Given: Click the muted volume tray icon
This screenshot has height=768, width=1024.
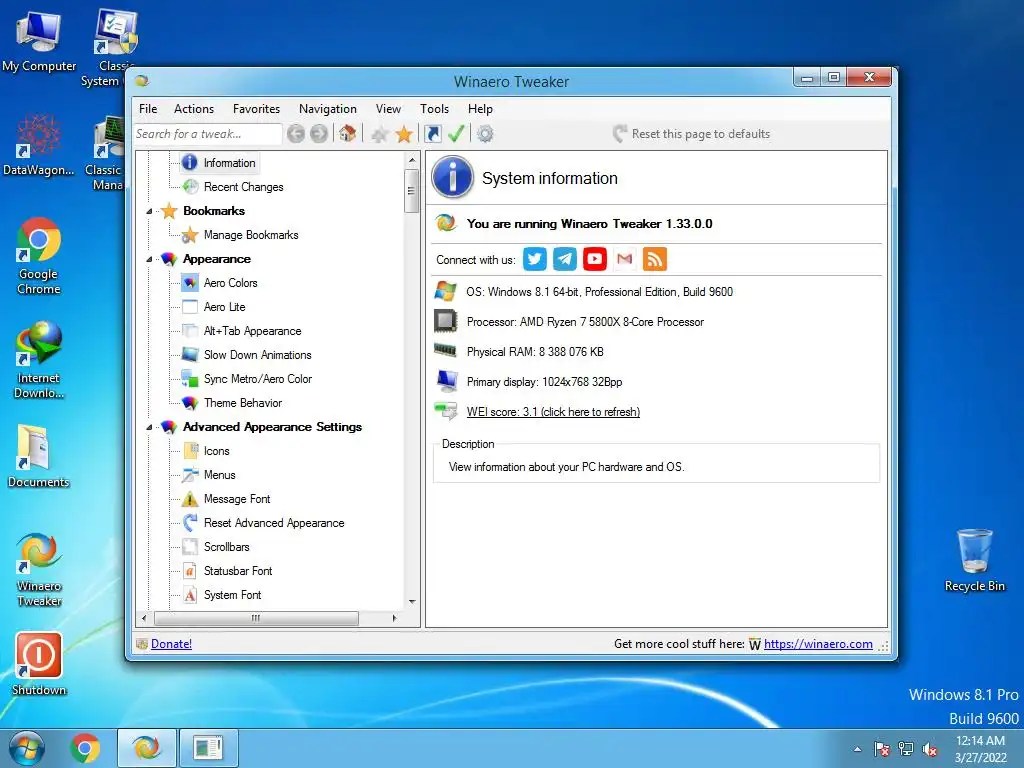Looking at the screenshot, I should pos(929,749).
